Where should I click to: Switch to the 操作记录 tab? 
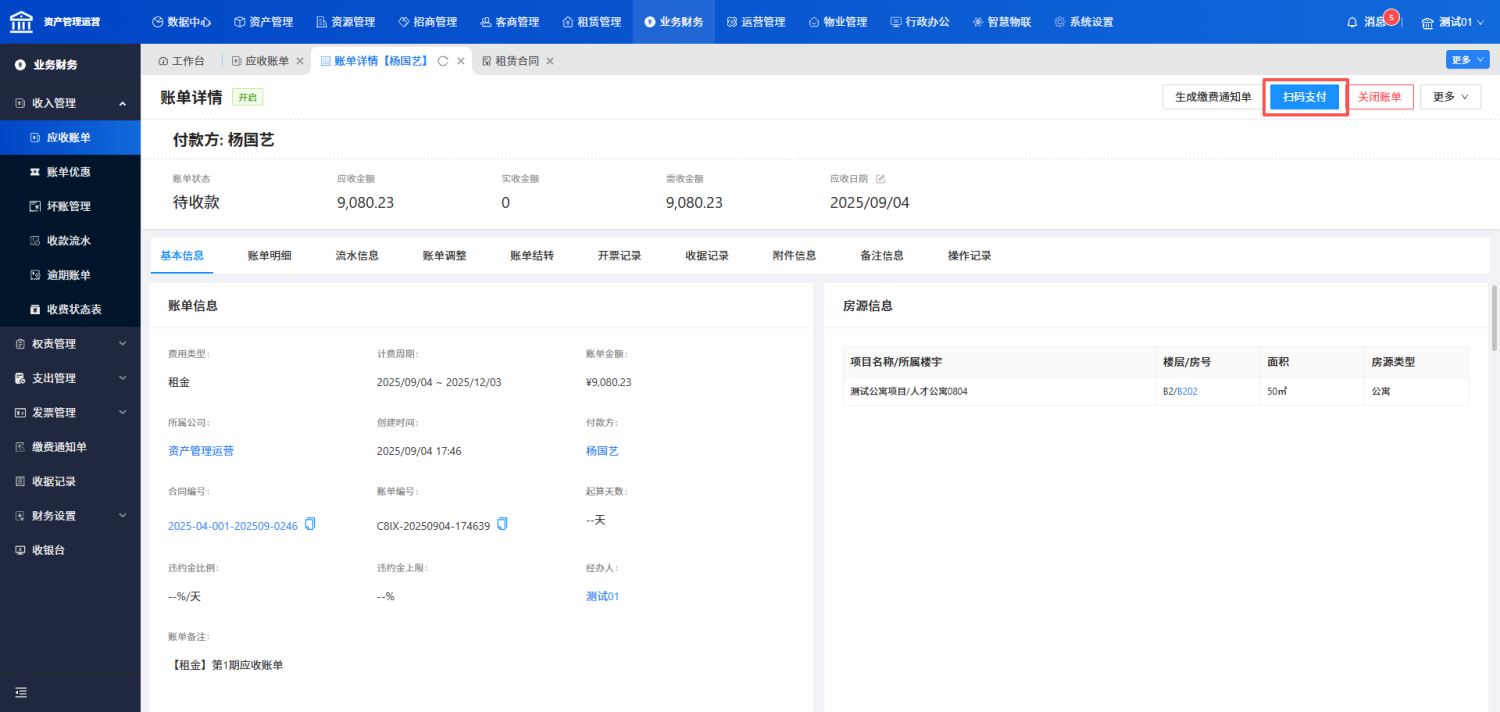(x=970, y=255)
